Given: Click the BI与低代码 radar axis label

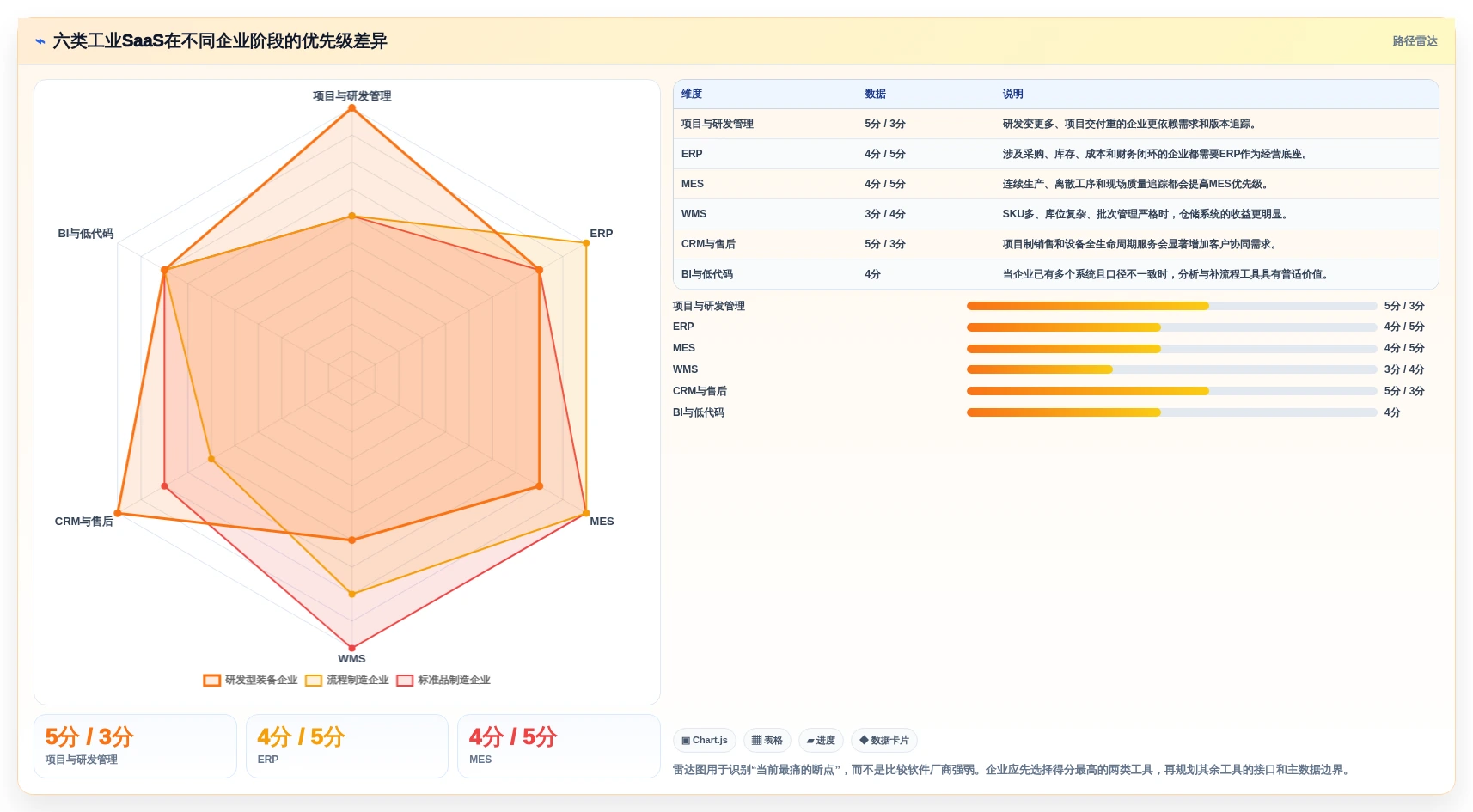Looking at the screenshot, I should tap(86, 234).
